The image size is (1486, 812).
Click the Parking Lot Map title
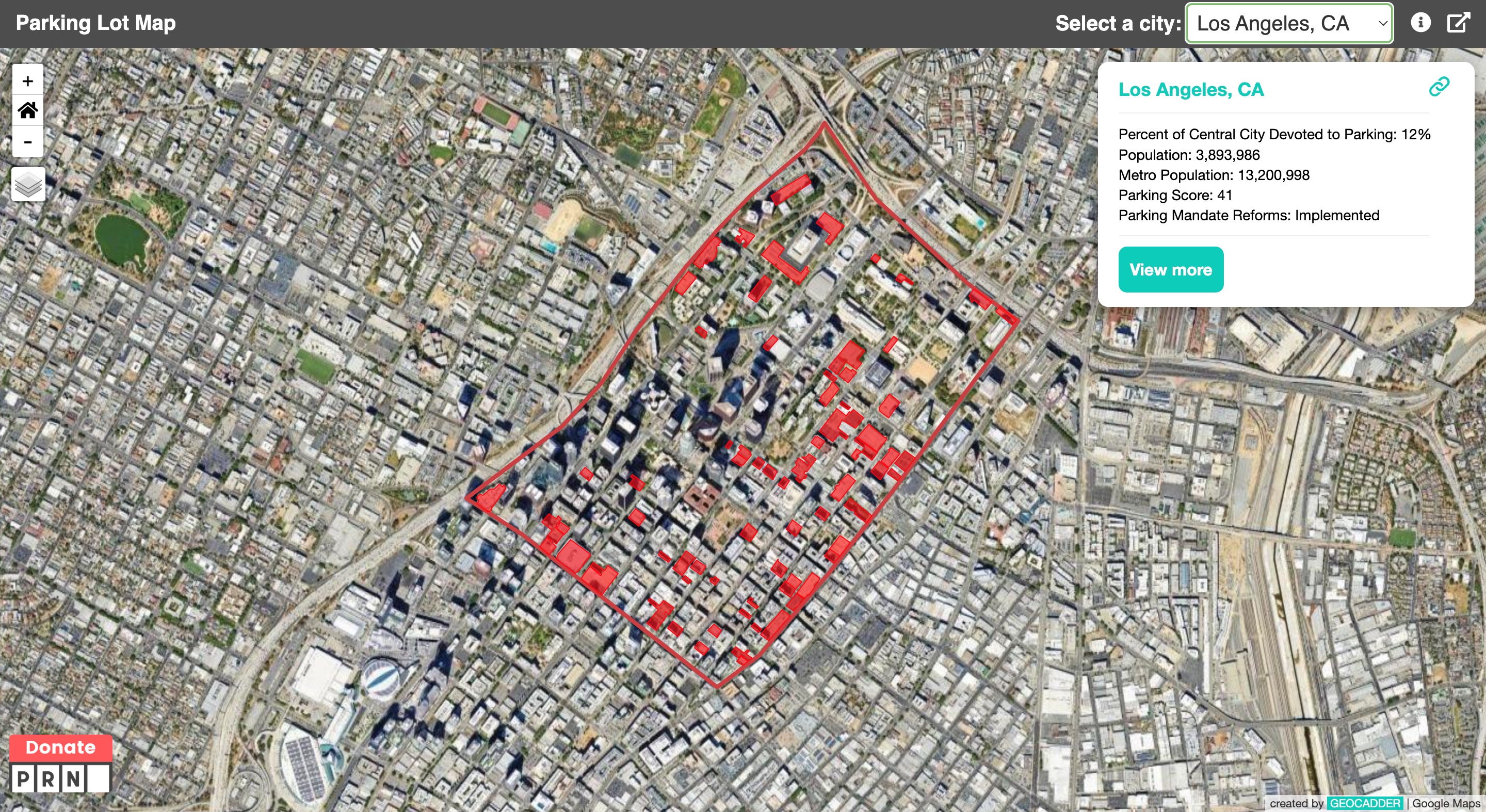point(96,23)
